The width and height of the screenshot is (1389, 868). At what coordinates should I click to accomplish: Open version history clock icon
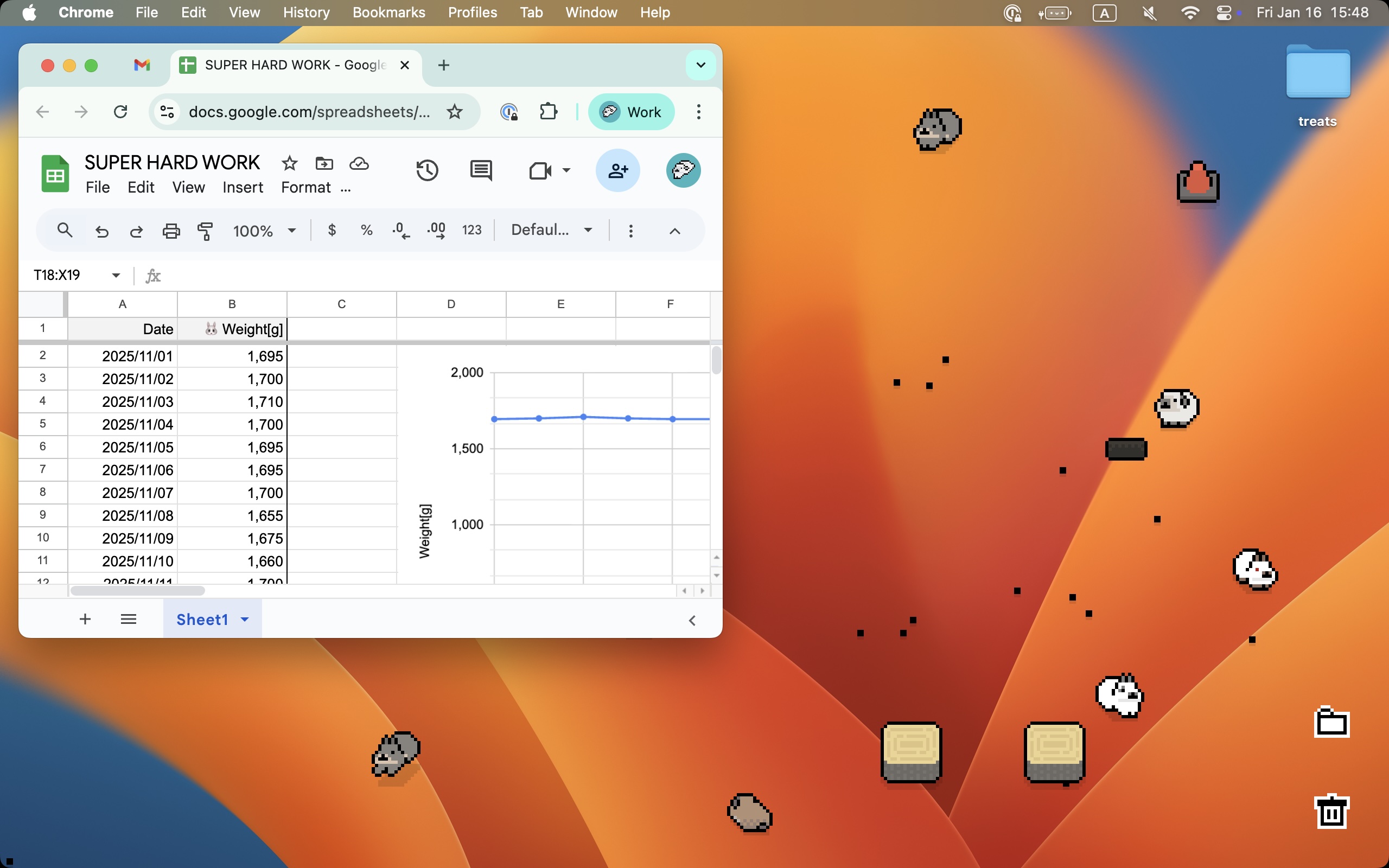coord(427,170)
